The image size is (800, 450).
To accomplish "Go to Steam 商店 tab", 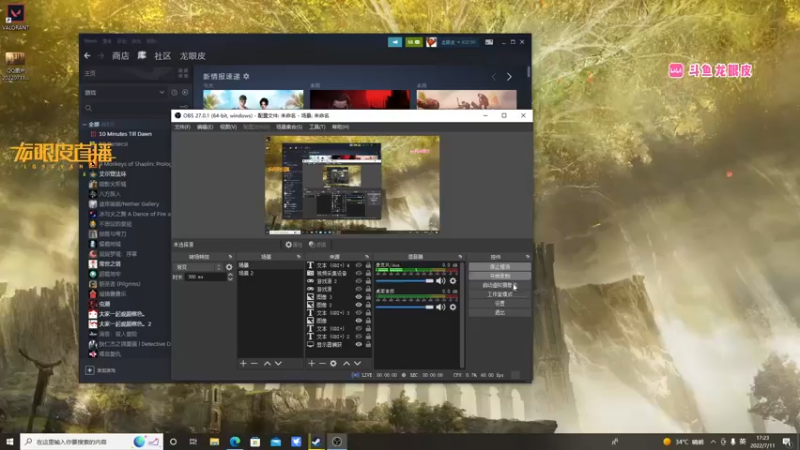I will click(120, 56).
